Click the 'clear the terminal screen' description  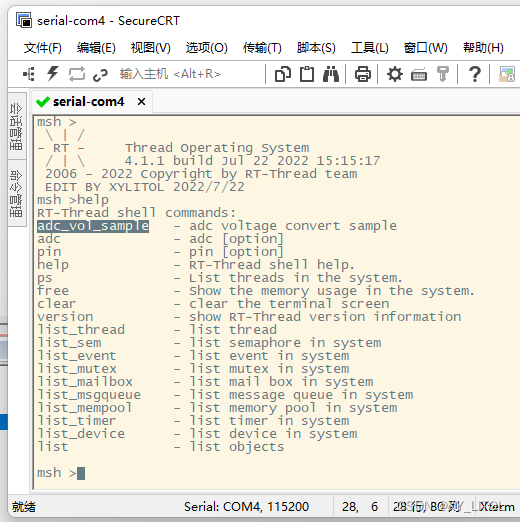[x=289, y=304]
